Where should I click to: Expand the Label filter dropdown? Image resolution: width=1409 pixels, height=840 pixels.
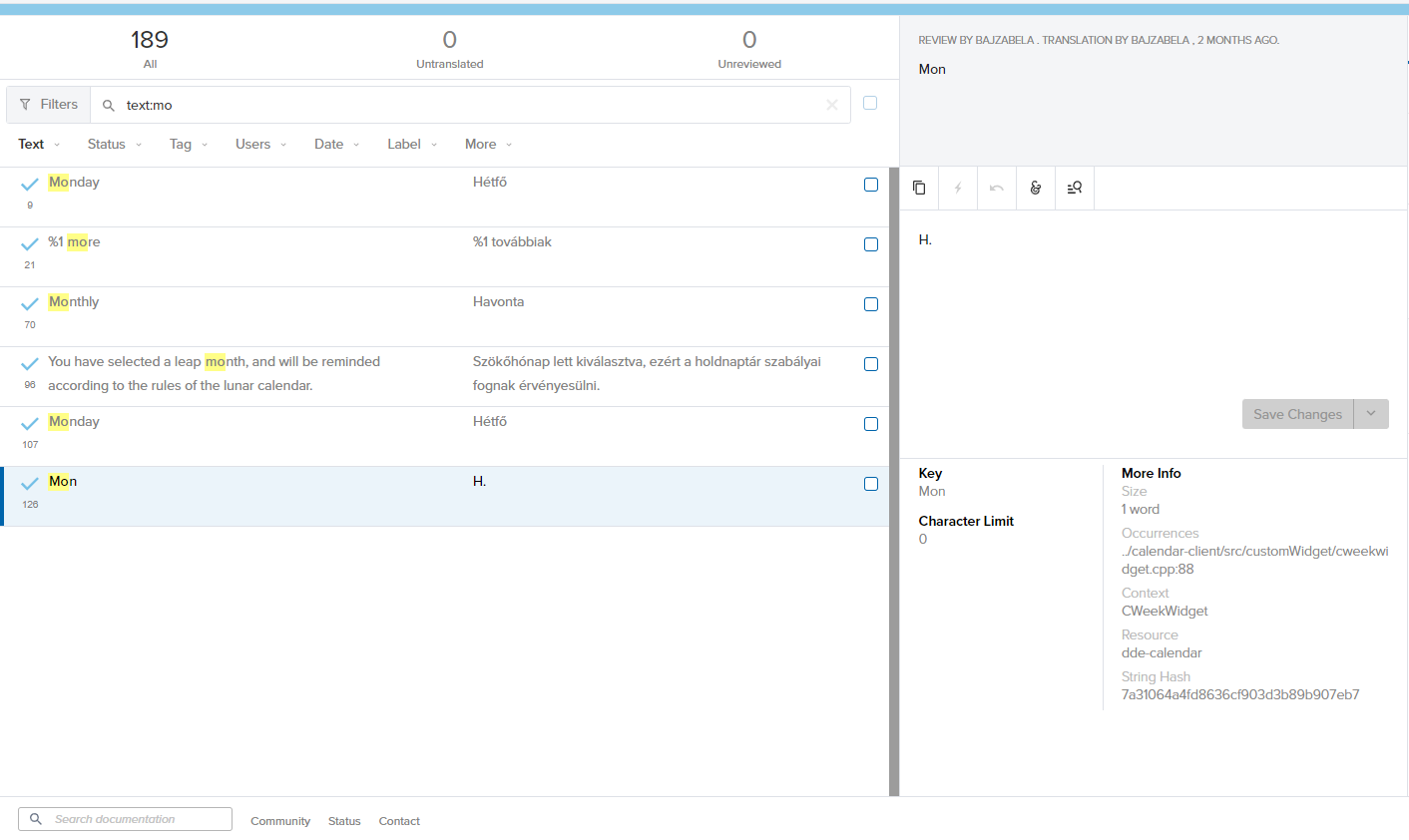(413, 144)
